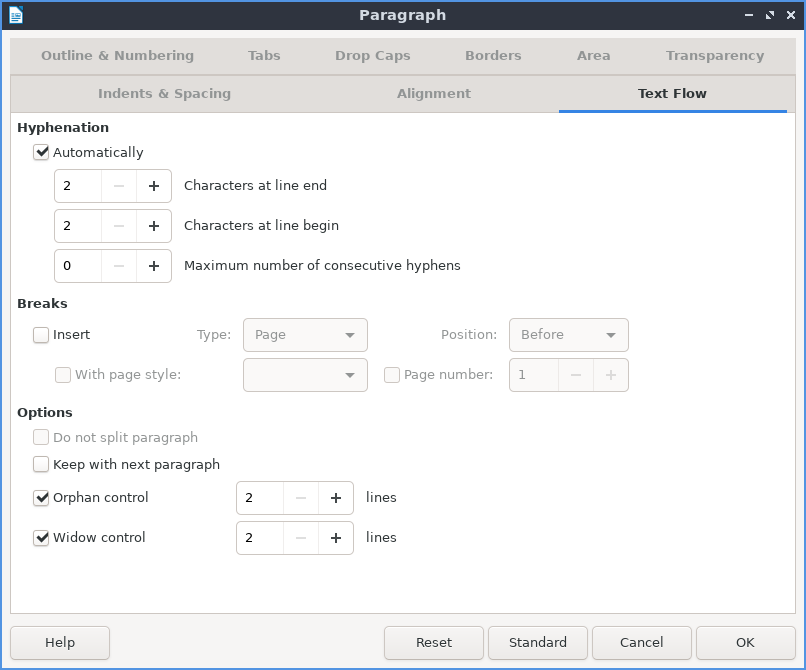Open the break Position dropdown

[x=568, y=335]
